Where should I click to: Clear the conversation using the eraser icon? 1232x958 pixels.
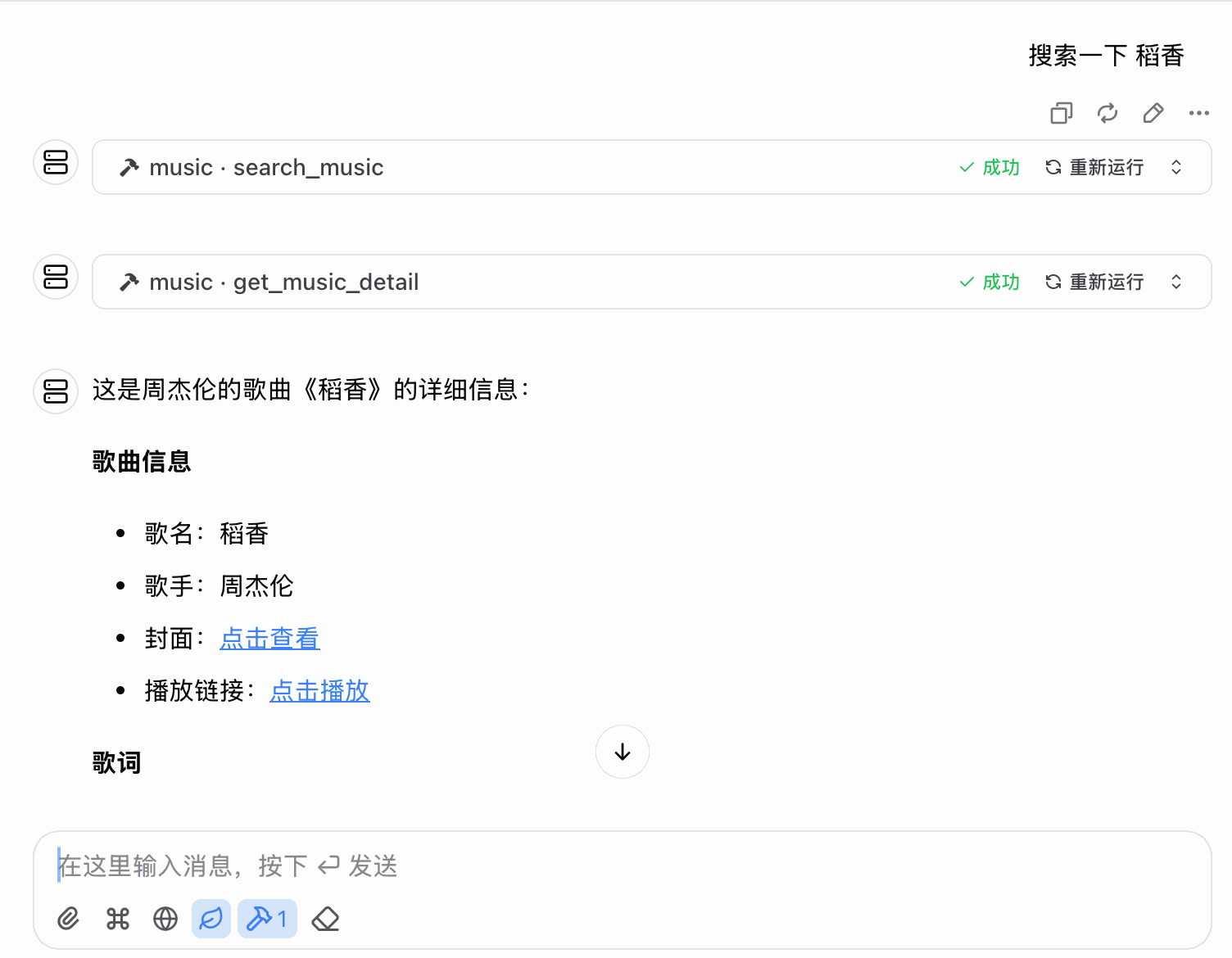pyautogui.click(x=325, y=919)
